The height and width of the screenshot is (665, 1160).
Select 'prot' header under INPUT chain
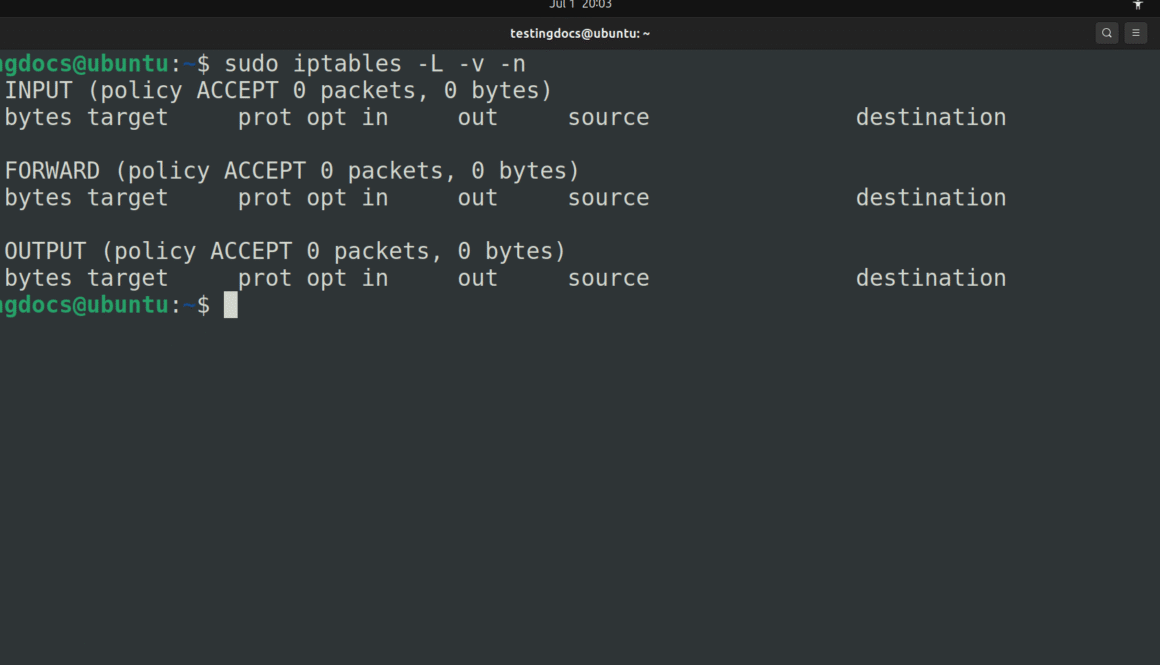pyautogui.click(x=264, y=118)
